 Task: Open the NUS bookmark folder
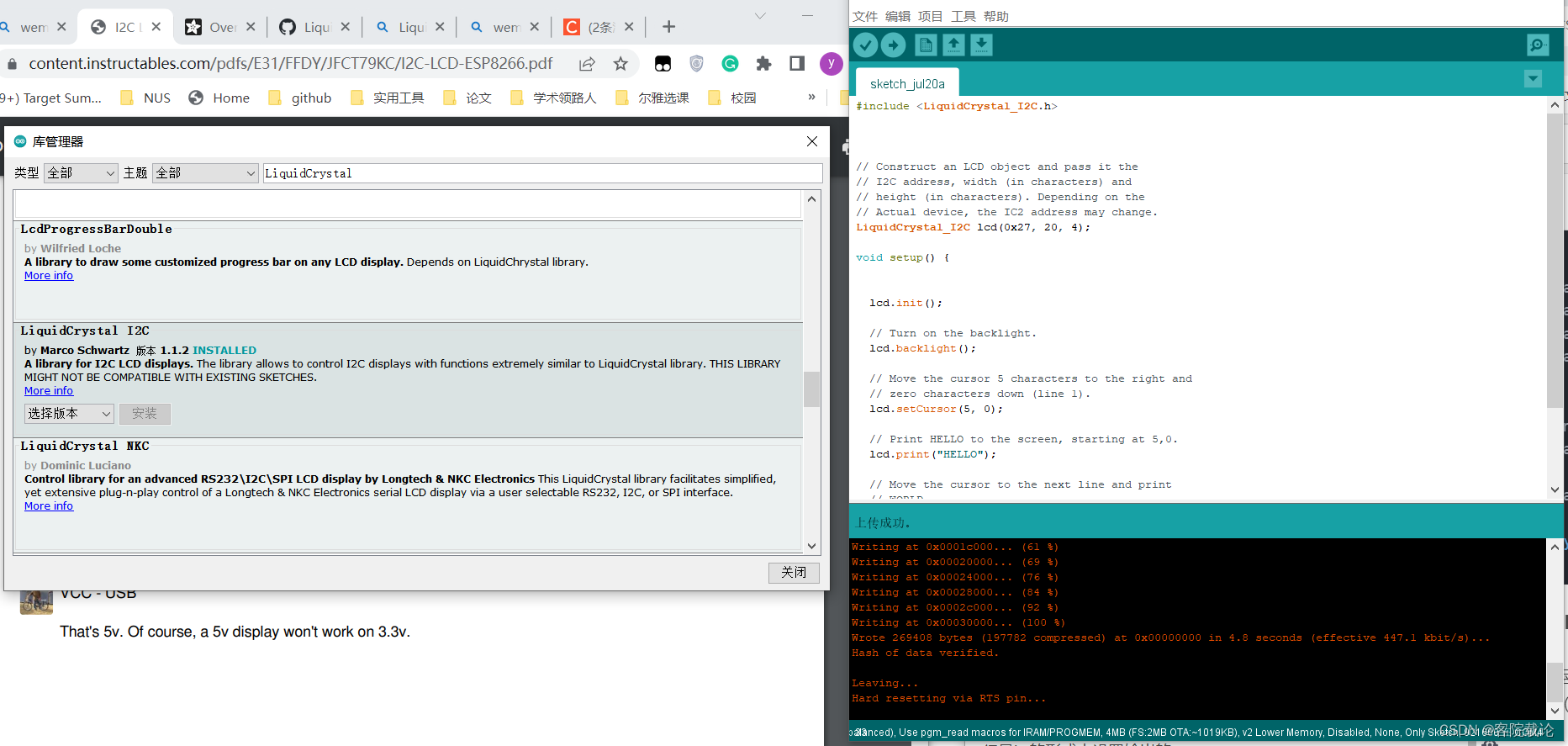tap(146, 98)
